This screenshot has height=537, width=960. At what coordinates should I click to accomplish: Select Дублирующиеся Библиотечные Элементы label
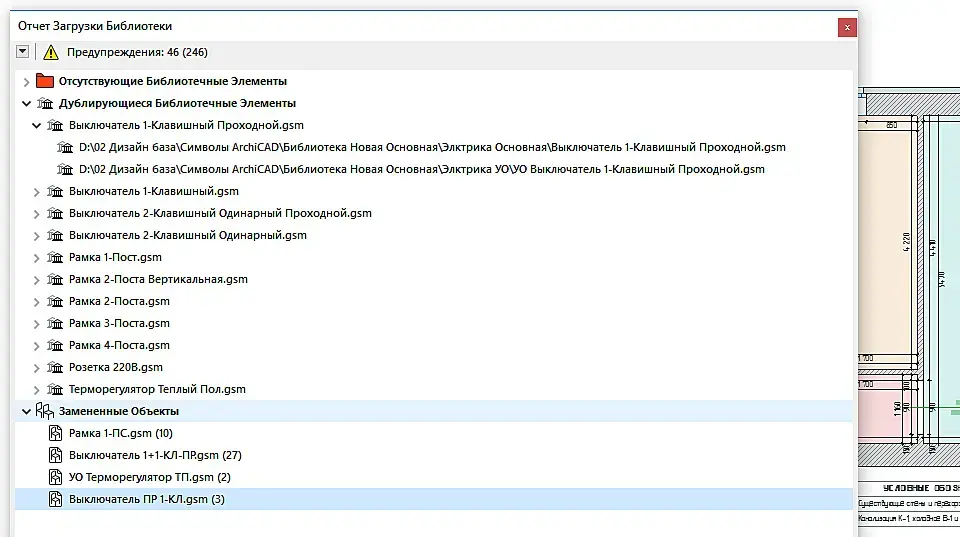pyautogui.click(x=177, y=103)
